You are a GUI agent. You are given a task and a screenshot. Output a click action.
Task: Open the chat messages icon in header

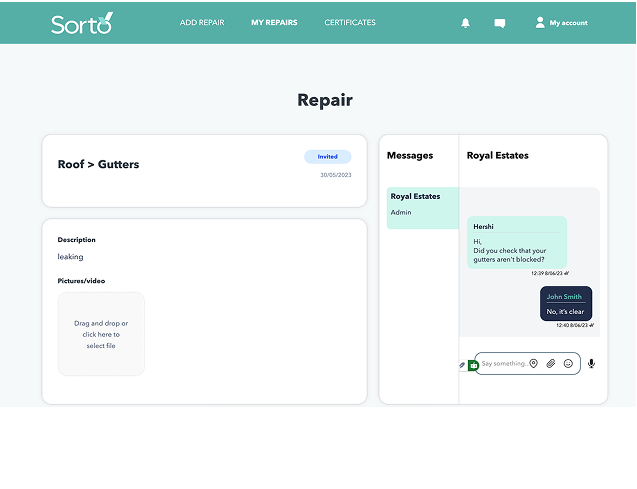tap(499, 23)
